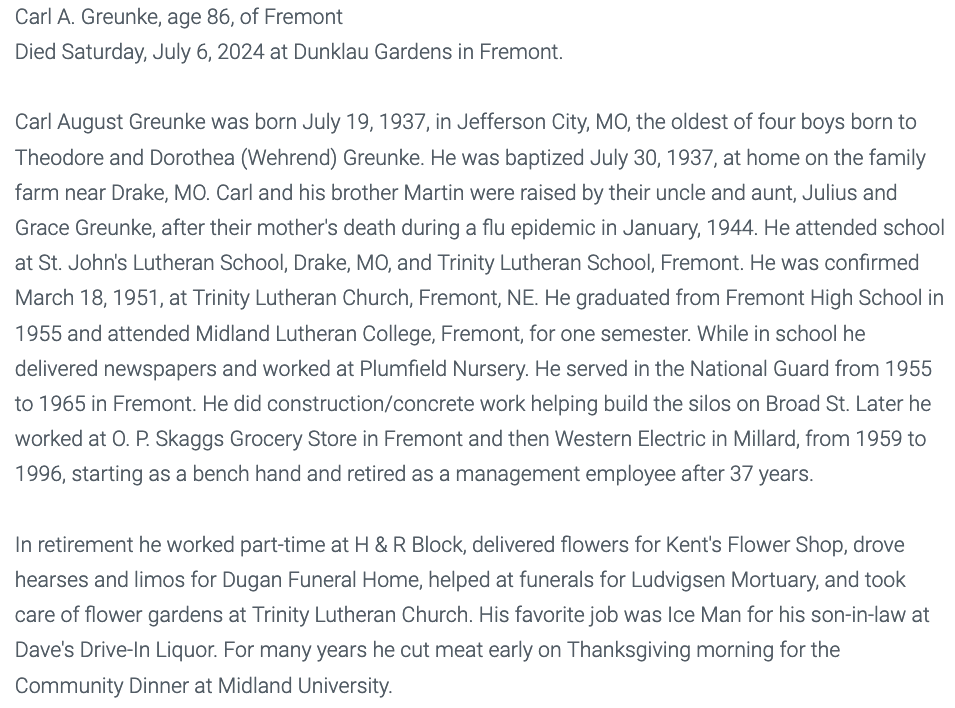Screen dimensions: 955x708
Task: Click the text Dave's Drive-In Liquor
Action: (x=115, y=650)
